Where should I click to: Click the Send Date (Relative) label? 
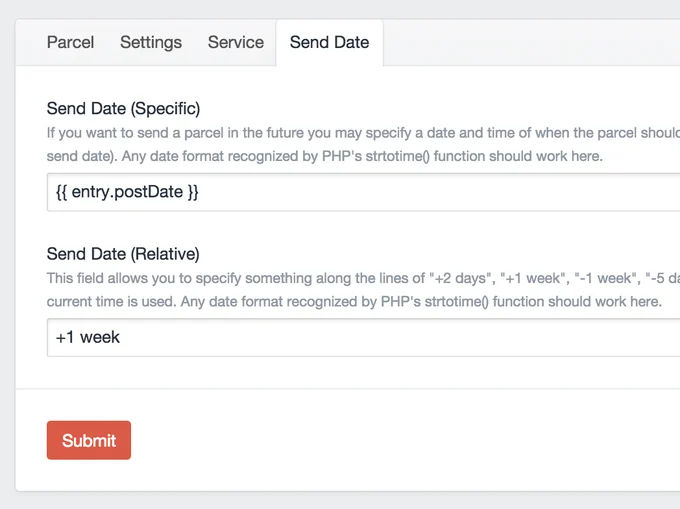tap(123, 254)
